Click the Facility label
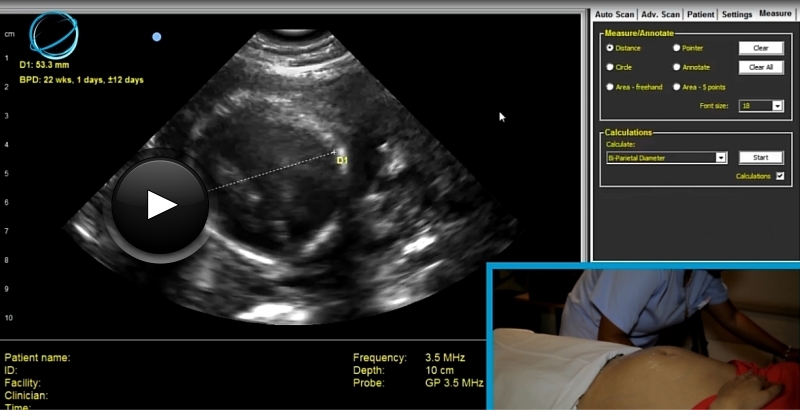This screenshot has height=410, width=800. point(22,383)
